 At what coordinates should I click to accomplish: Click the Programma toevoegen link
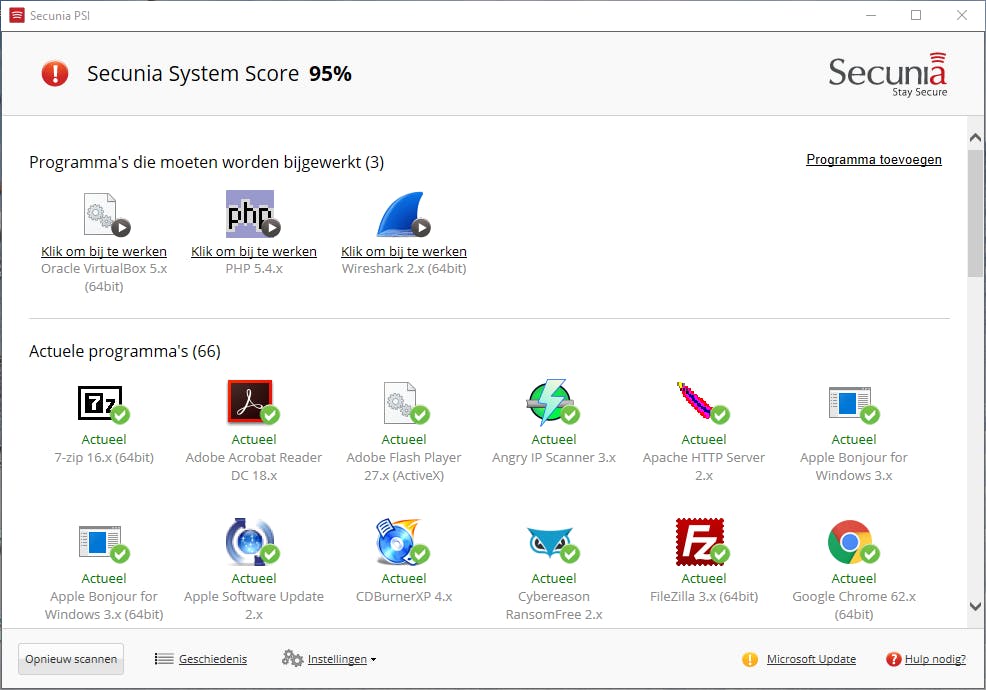873,159
